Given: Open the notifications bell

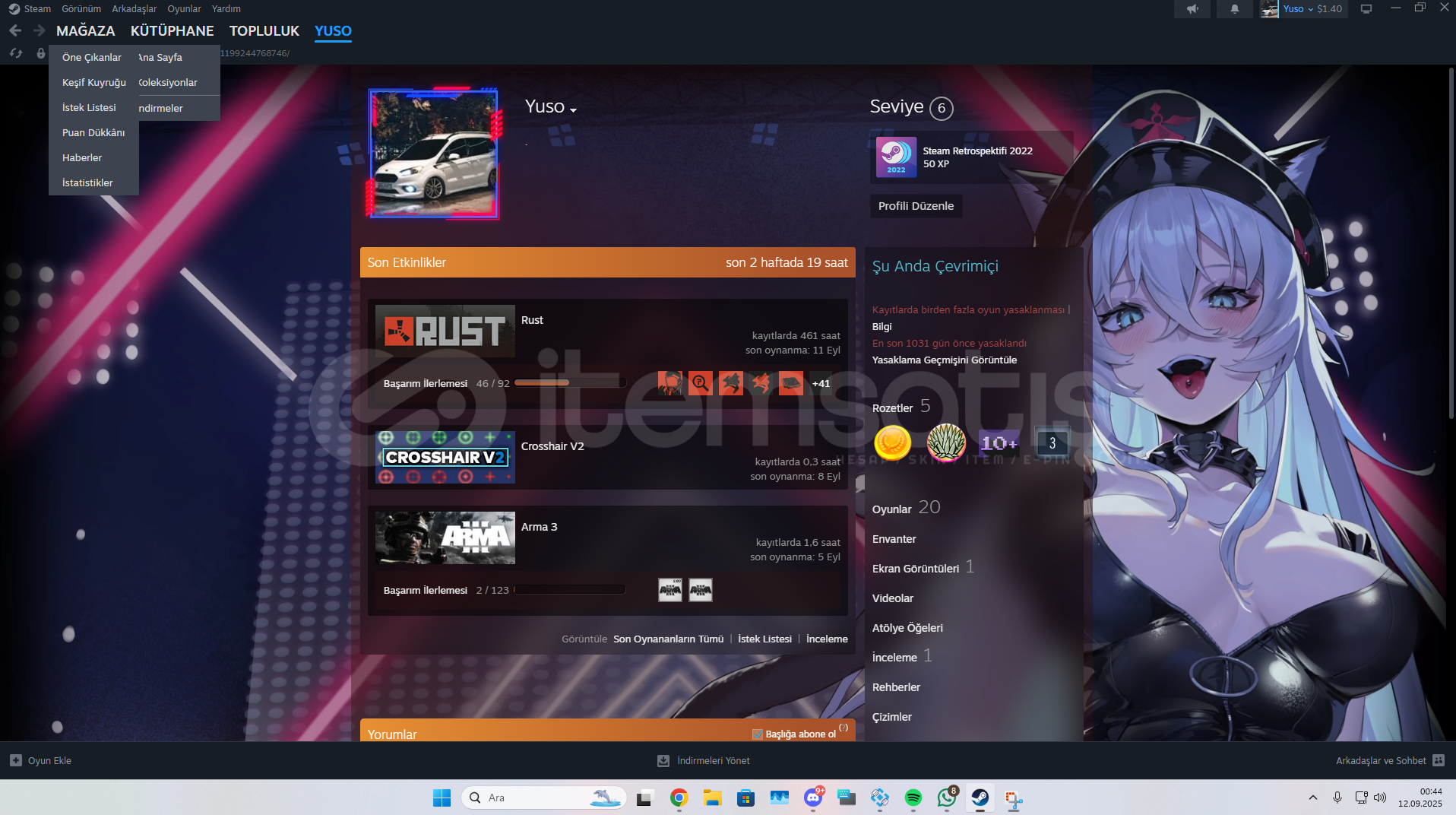Looking at the screenshot, I should 1235,9.
